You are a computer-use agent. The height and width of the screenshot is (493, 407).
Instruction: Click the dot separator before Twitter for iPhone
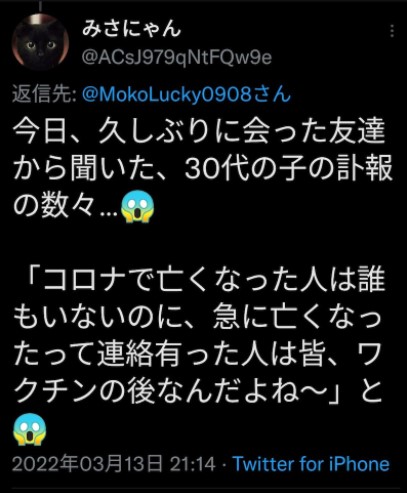click(x=224, y=464)
